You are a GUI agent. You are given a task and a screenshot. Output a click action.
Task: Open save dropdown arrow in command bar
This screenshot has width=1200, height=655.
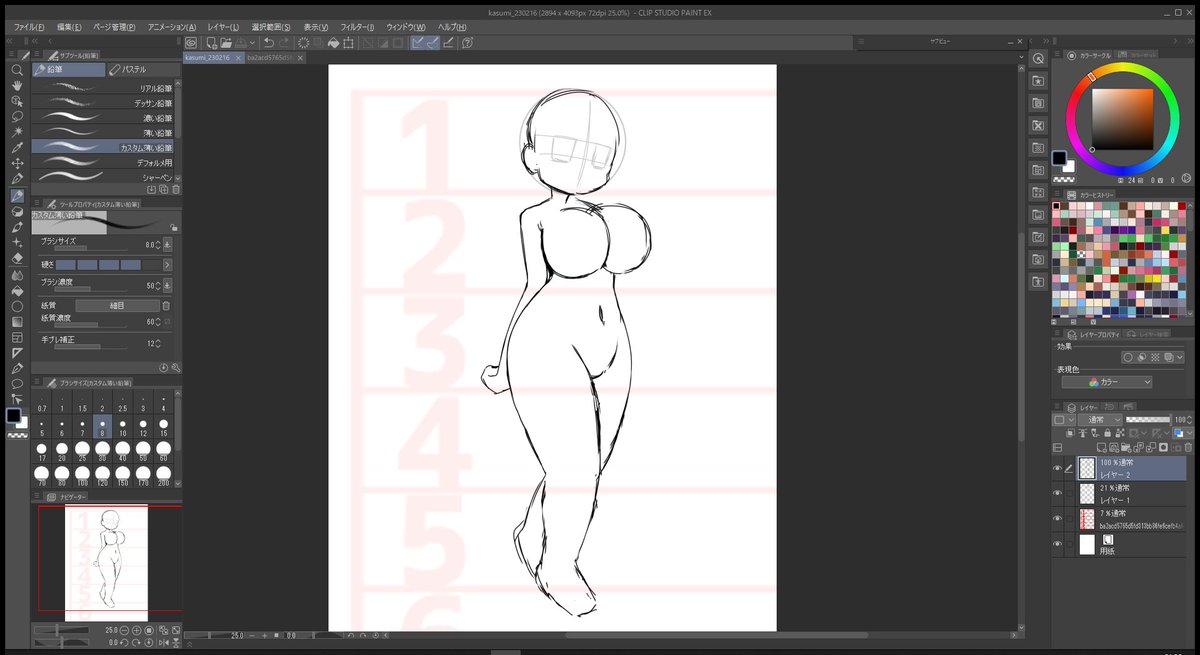click(x=252, y=43)
